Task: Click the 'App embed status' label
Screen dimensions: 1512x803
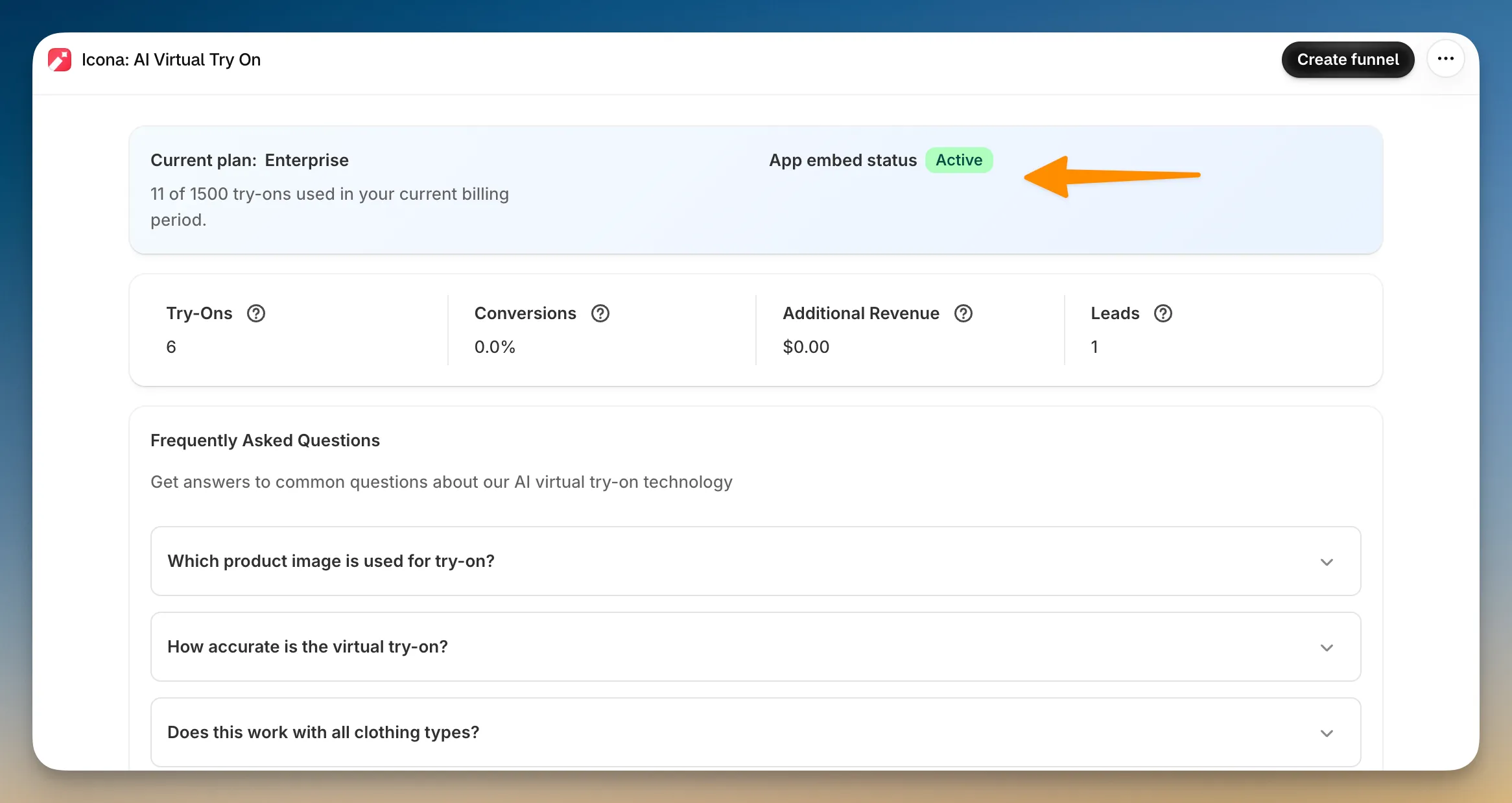Action: coord(843,160)
